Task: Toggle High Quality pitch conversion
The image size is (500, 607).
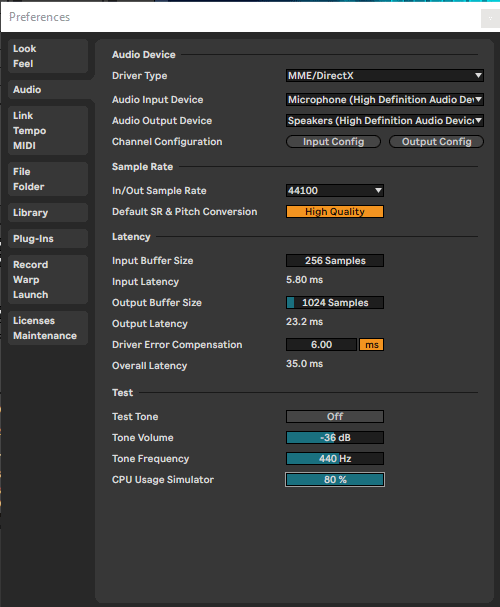Action: (335, 212)
